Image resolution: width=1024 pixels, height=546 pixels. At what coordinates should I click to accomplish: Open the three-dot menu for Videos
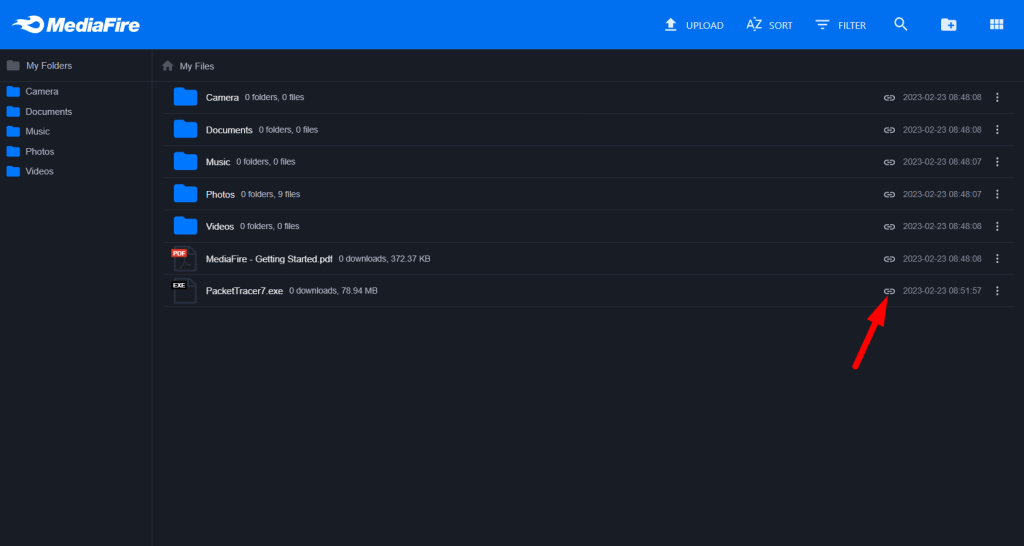coord(997,227)
